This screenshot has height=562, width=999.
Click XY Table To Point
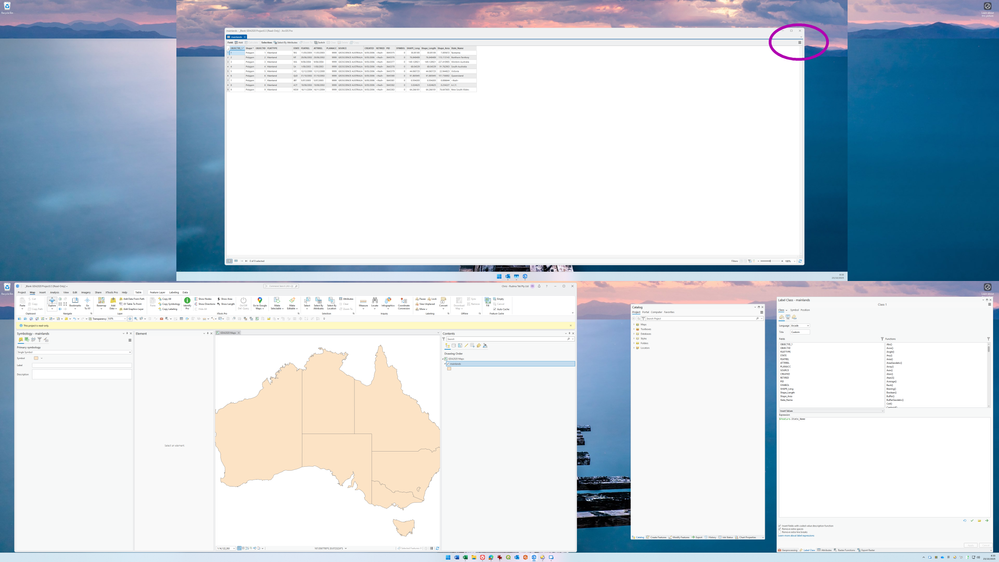[x=131, y=304]
